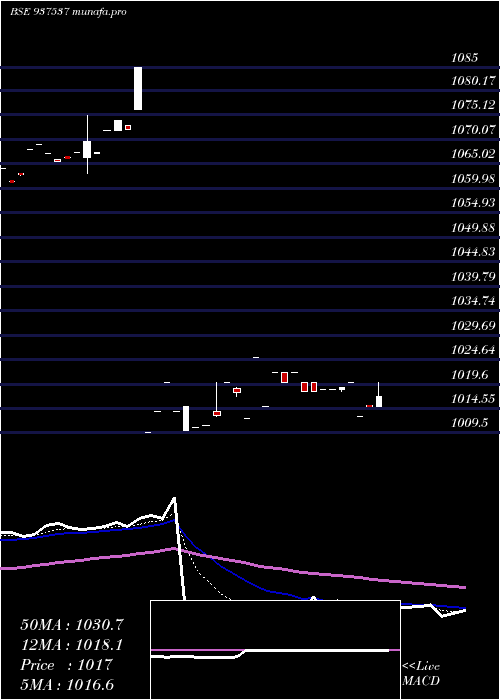Click the 1080.17 price axis label
Screen dimensions: 500x700
(474, 81)
